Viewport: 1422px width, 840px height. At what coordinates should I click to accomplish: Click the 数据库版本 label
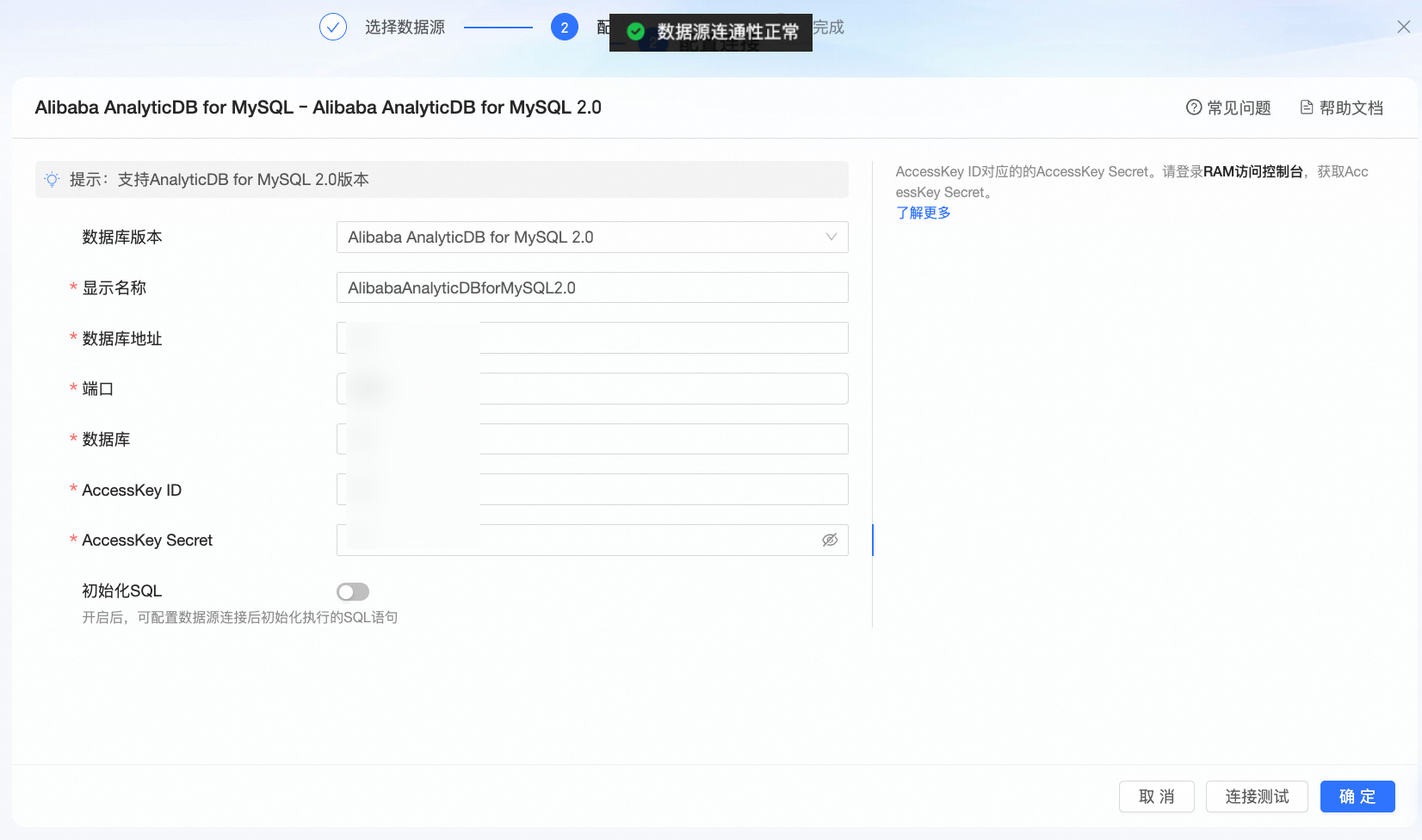(122, 238)
